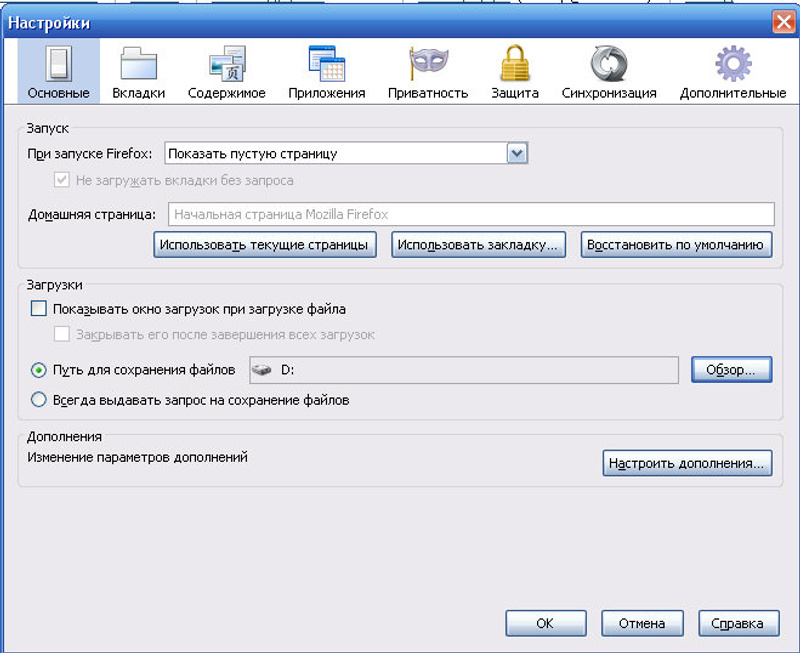The height and width of the screenshot is (653, 800).
Task: Click the Дополнения group label
Action: [64, 437]
